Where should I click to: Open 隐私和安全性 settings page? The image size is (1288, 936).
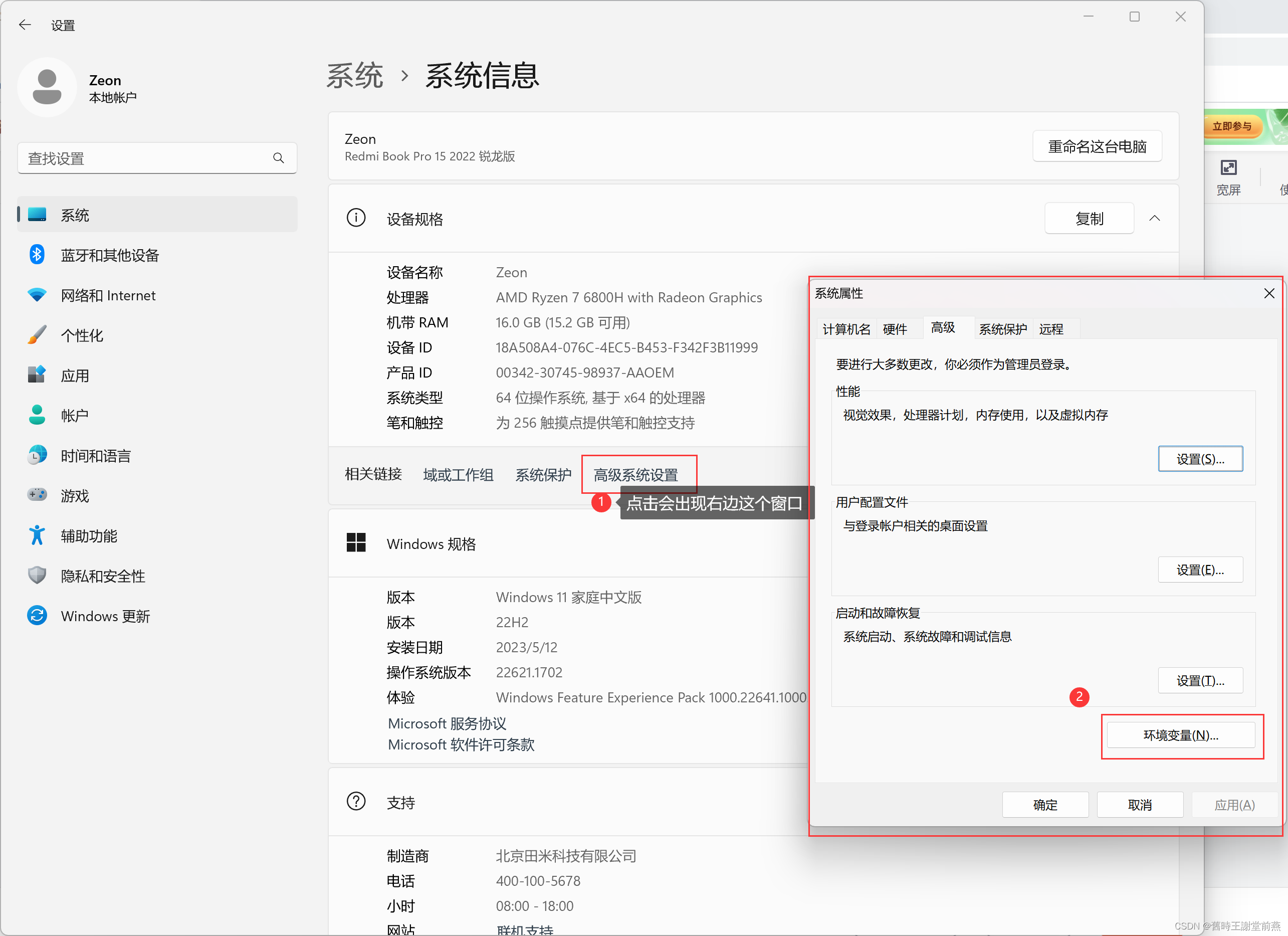[x=103, y=577]
